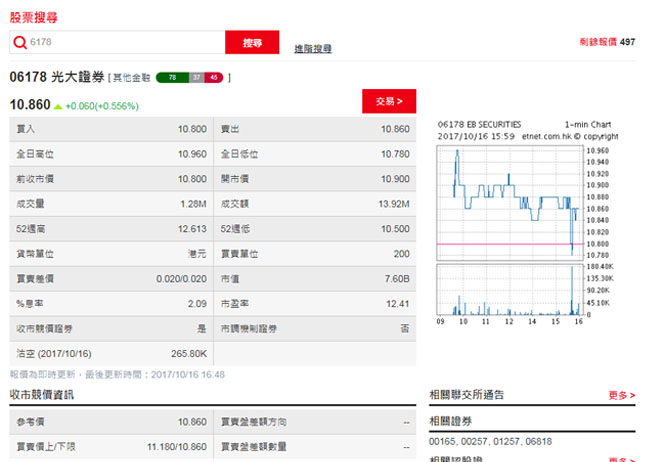Screen dimensions: 650x462
Task: Click the green up-arrow price change icon
Action: [x=58, y=107]
